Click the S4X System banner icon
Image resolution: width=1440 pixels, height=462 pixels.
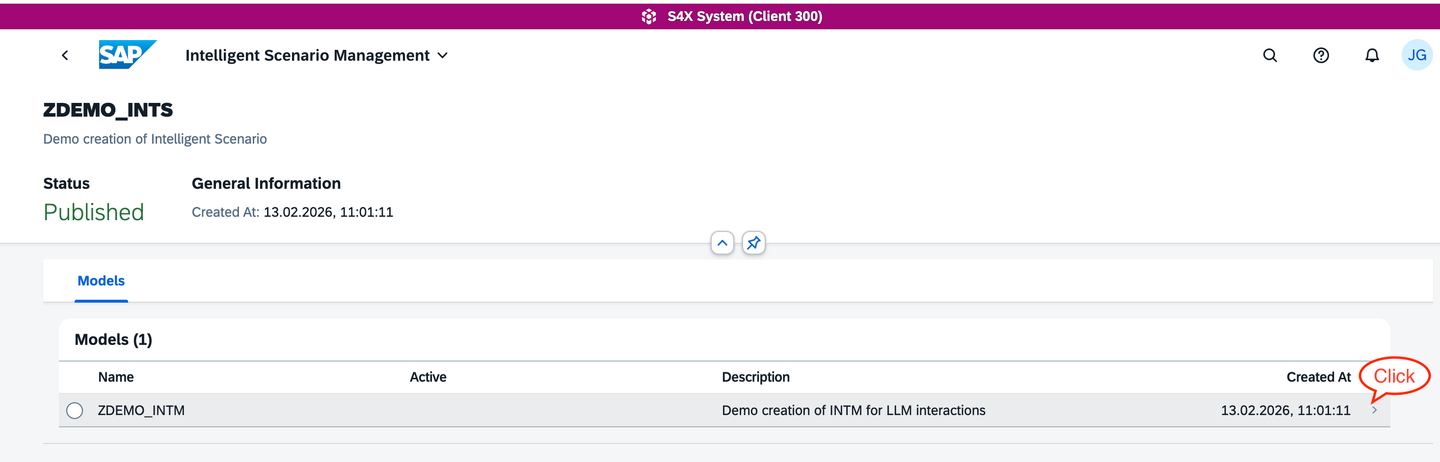[649, 16]
